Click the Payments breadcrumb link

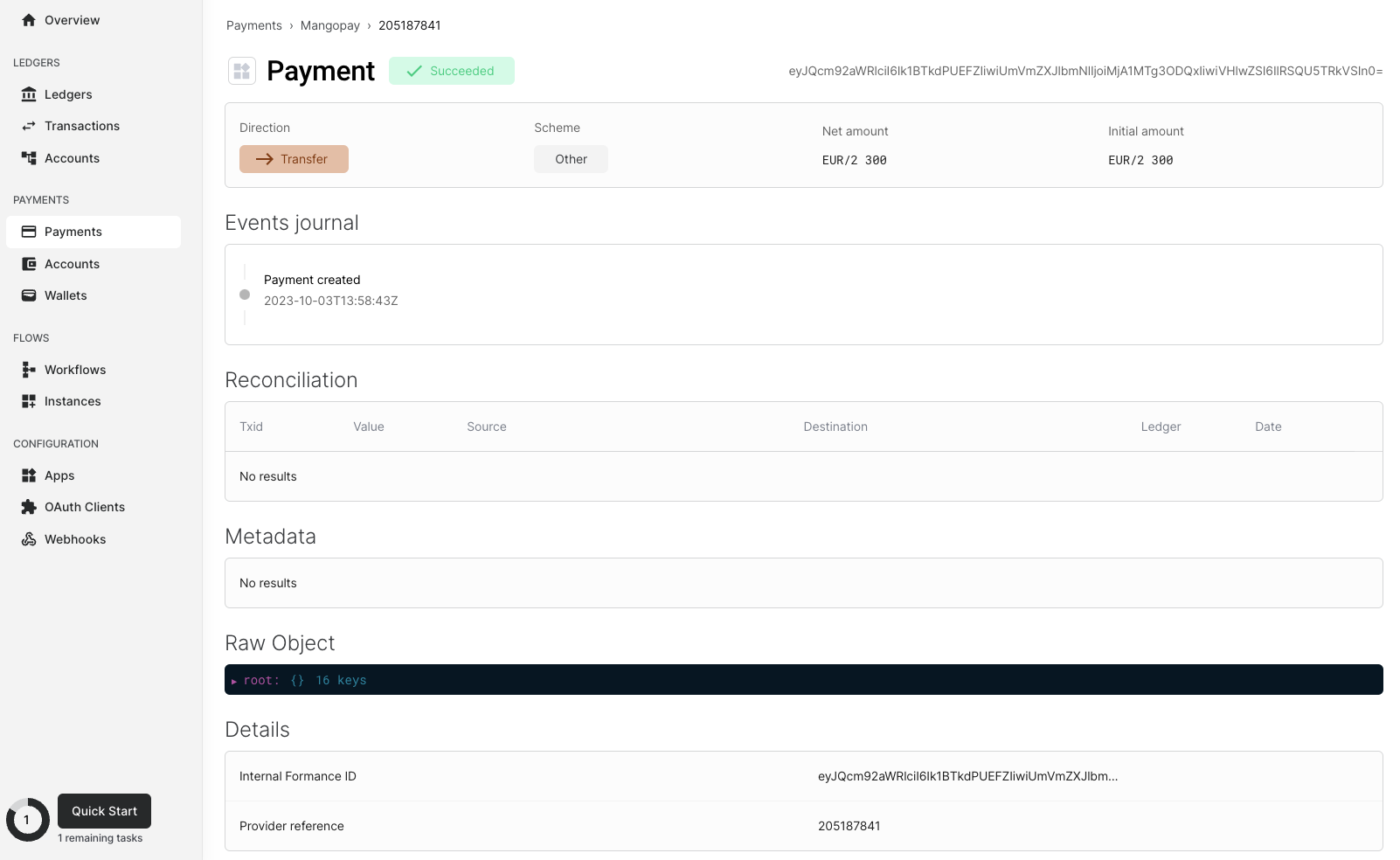click(x=253, y=25)
